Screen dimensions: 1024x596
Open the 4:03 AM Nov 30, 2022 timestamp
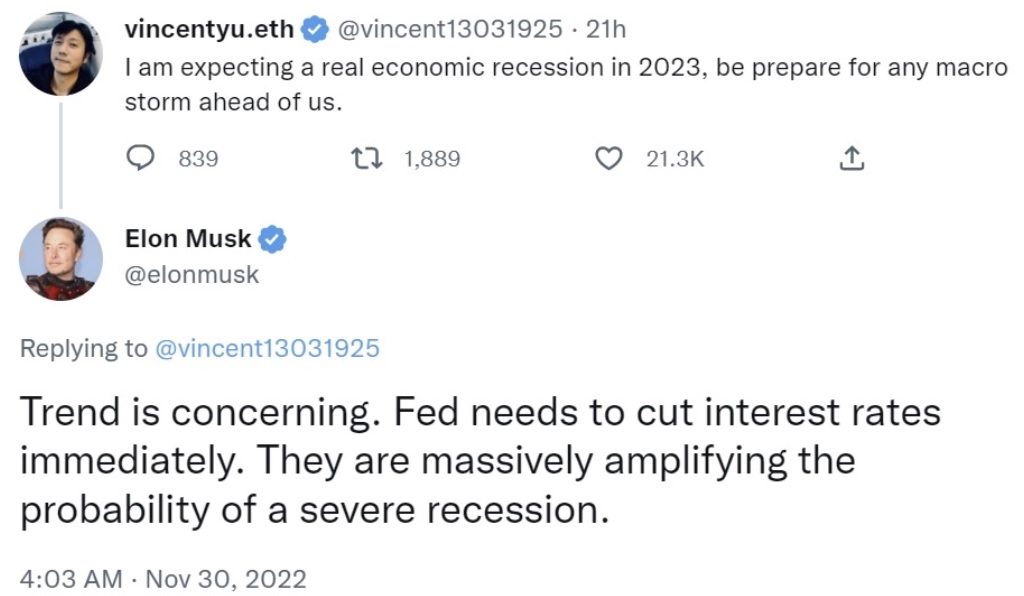tap(163, 578)
